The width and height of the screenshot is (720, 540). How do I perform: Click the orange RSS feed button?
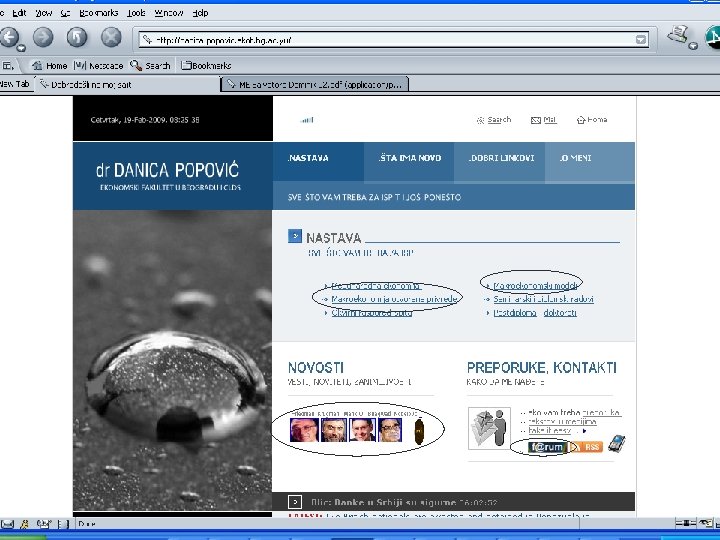(x=586, y=447)
